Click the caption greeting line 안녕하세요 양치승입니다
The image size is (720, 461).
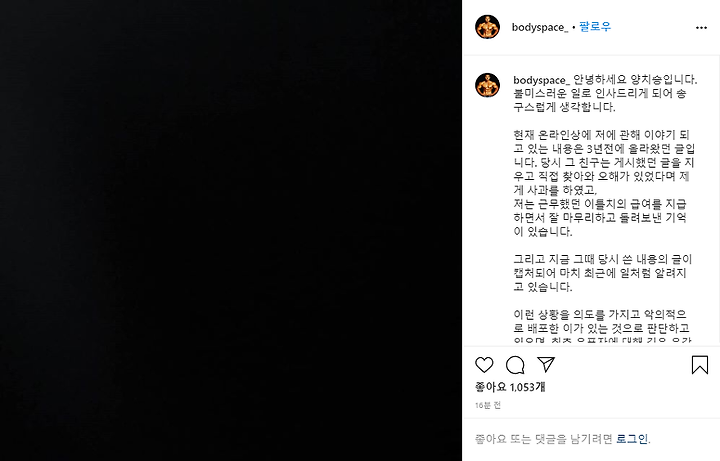coord(636,80)
